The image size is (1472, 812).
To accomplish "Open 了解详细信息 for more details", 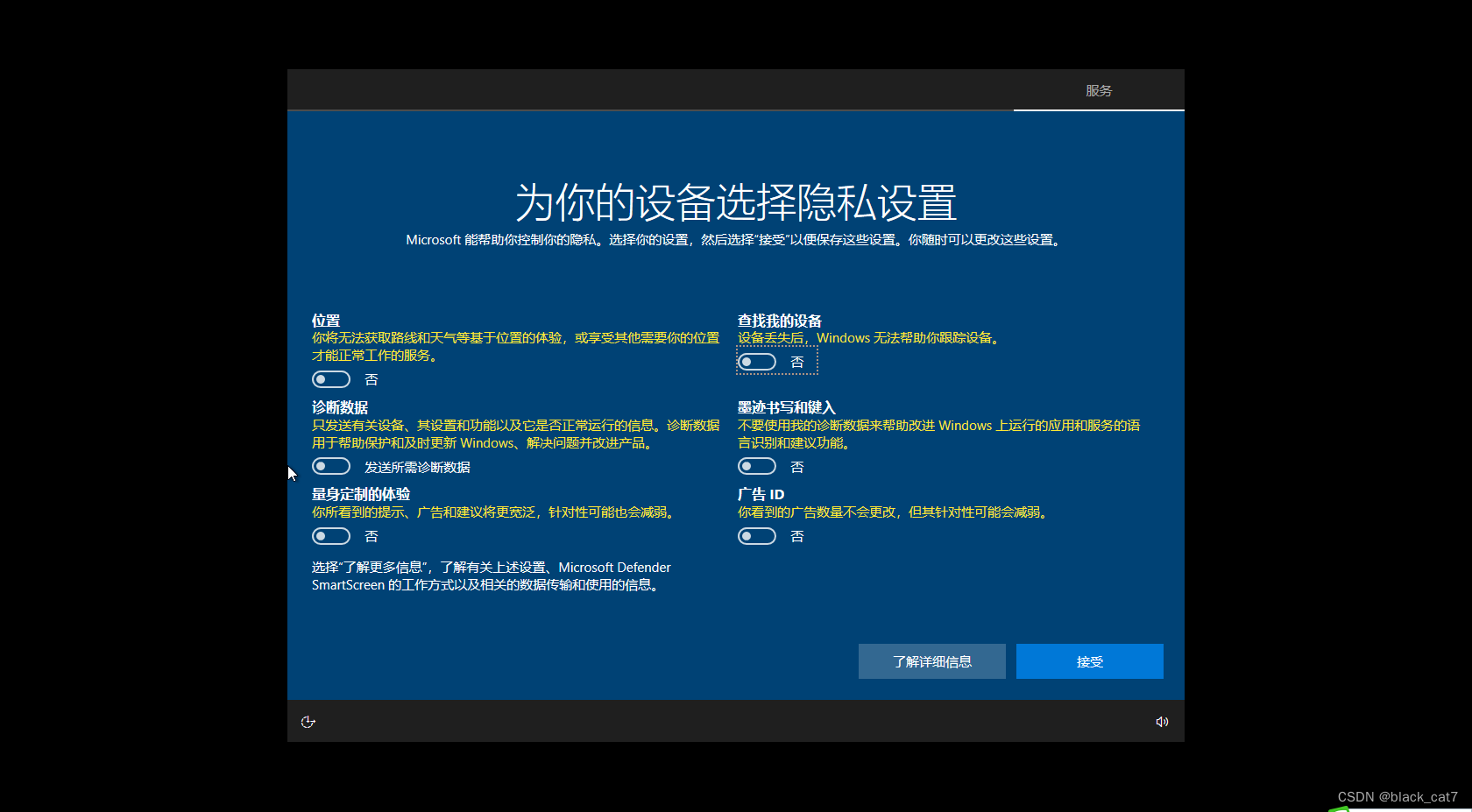I will coord(931,661).
